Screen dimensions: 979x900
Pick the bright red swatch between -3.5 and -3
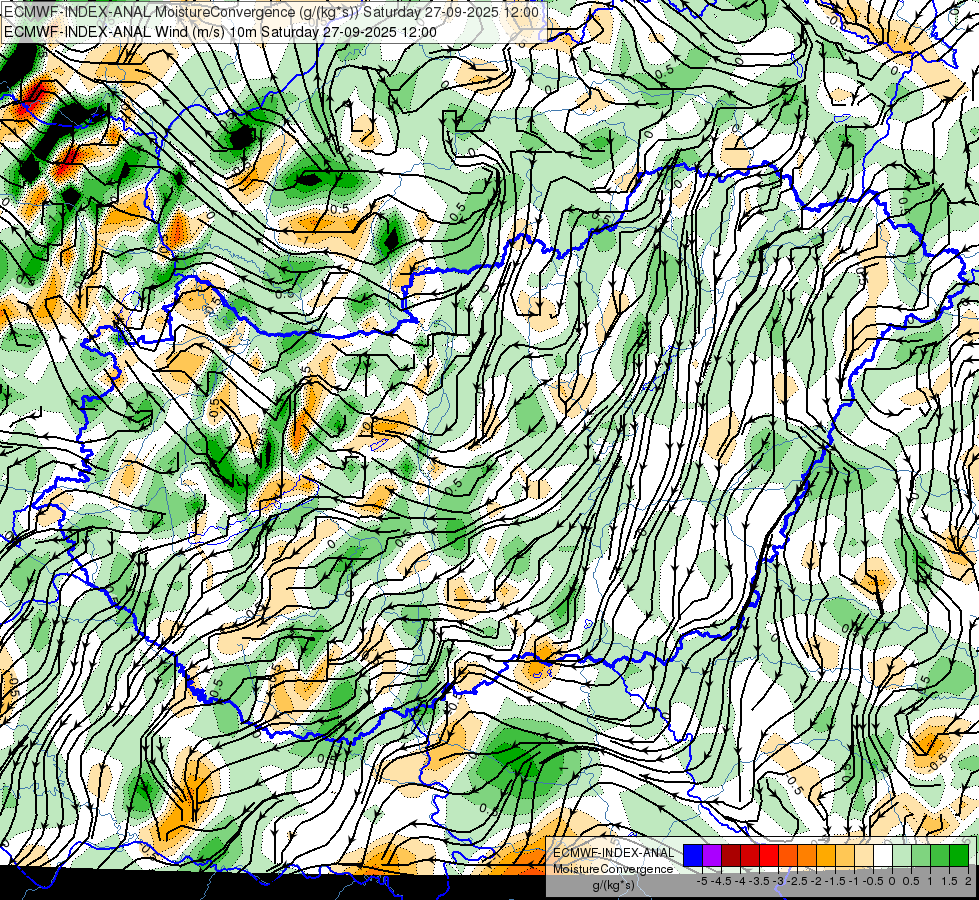(769, 856)
